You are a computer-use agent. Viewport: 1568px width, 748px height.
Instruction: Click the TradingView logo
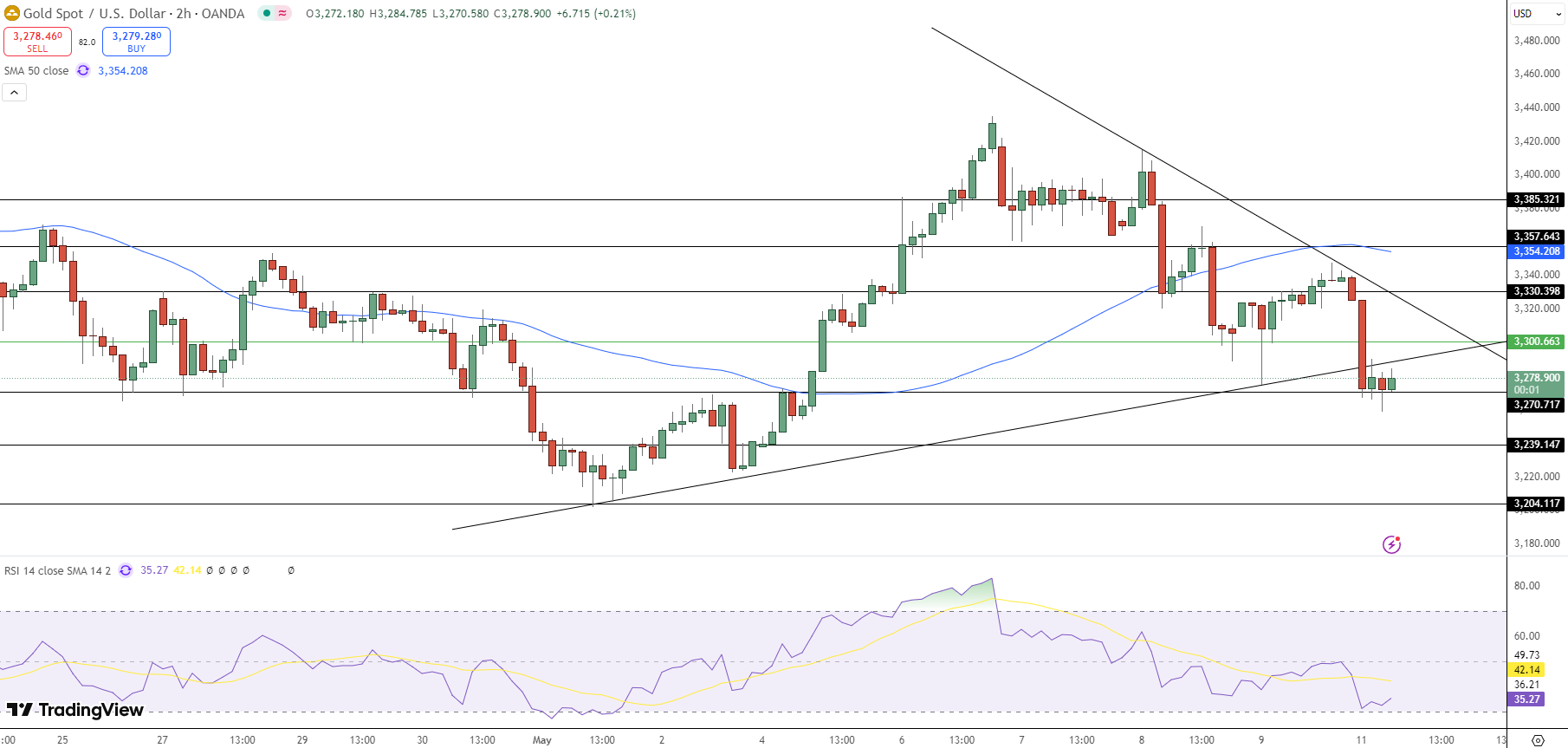coord(75,710)
